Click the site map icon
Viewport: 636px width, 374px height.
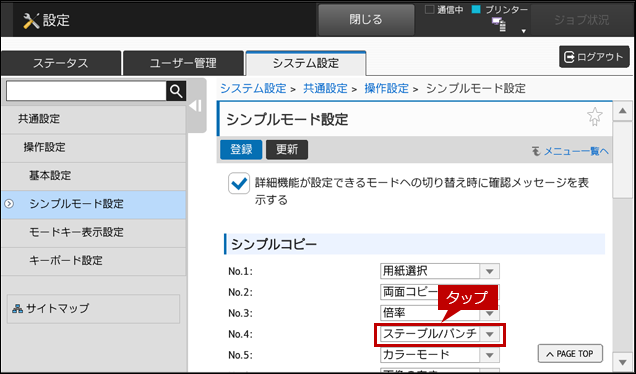point(17,309)
